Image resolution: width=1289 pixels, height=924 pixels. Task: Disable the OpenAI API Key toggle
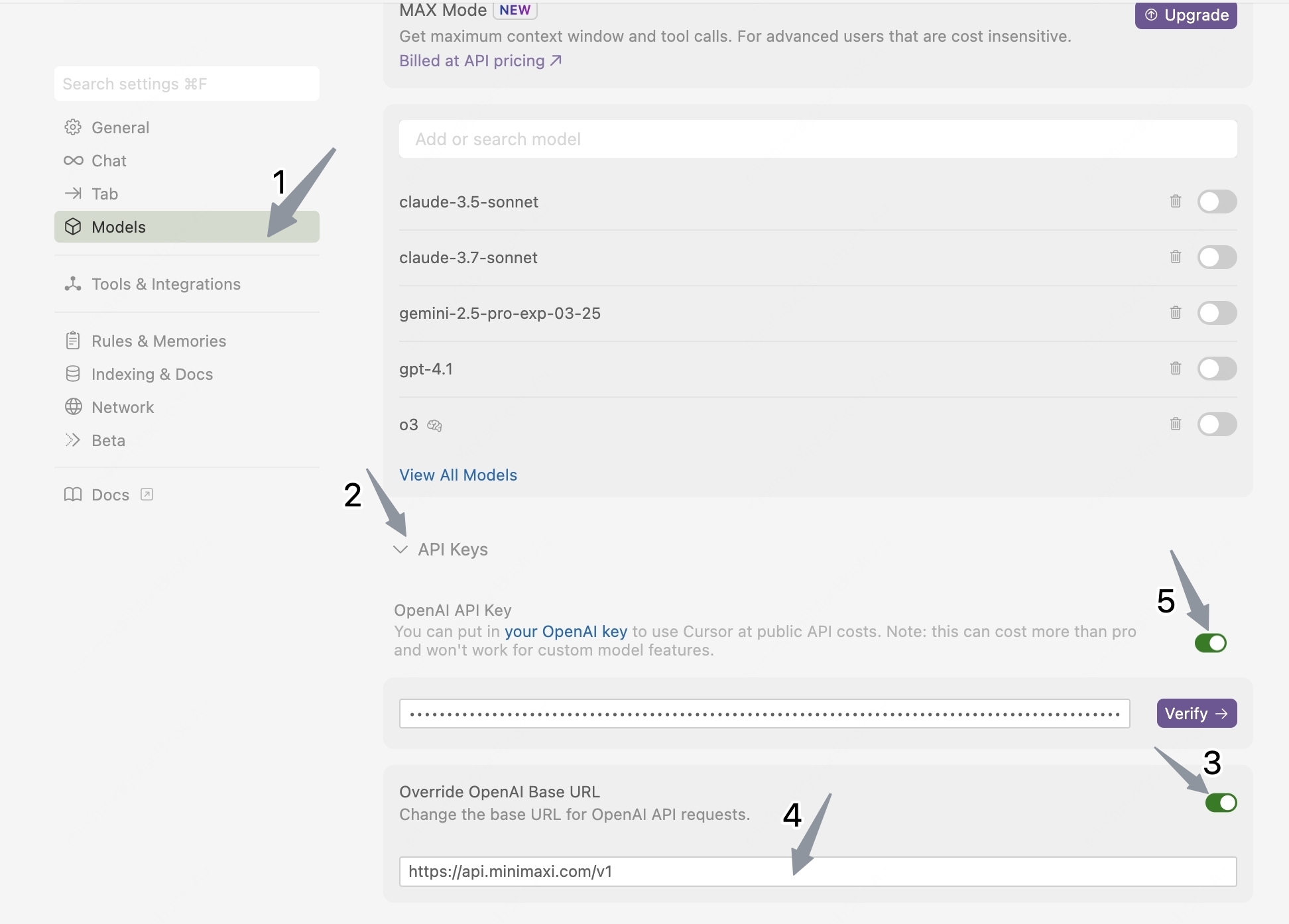tap(1210, 643)
